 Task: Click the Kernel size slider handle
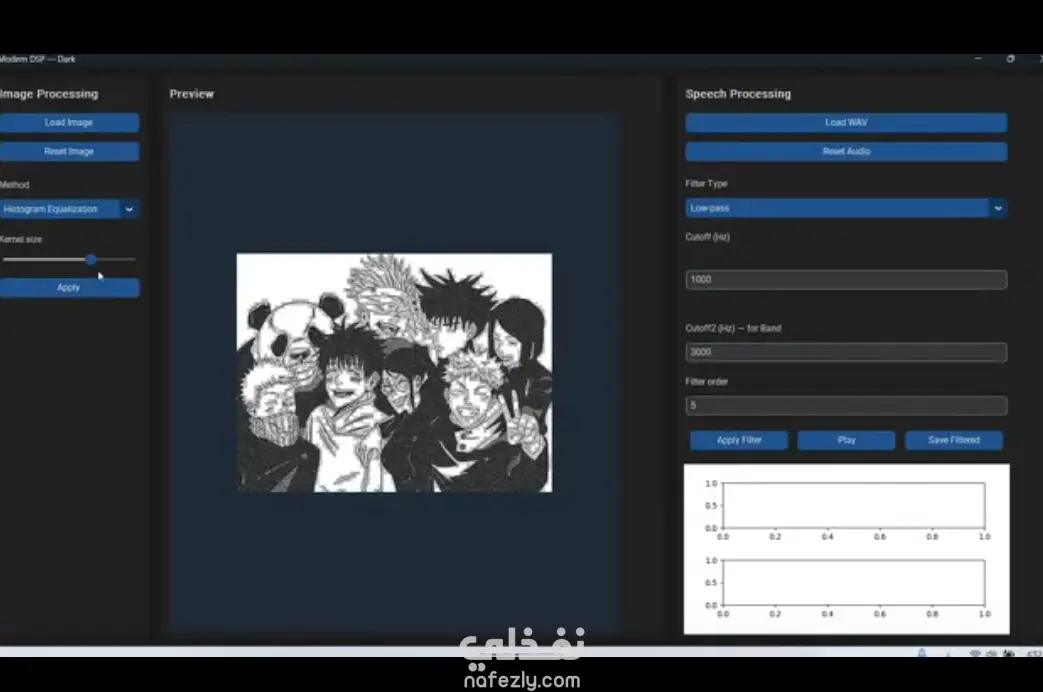(x=91, y=260)
